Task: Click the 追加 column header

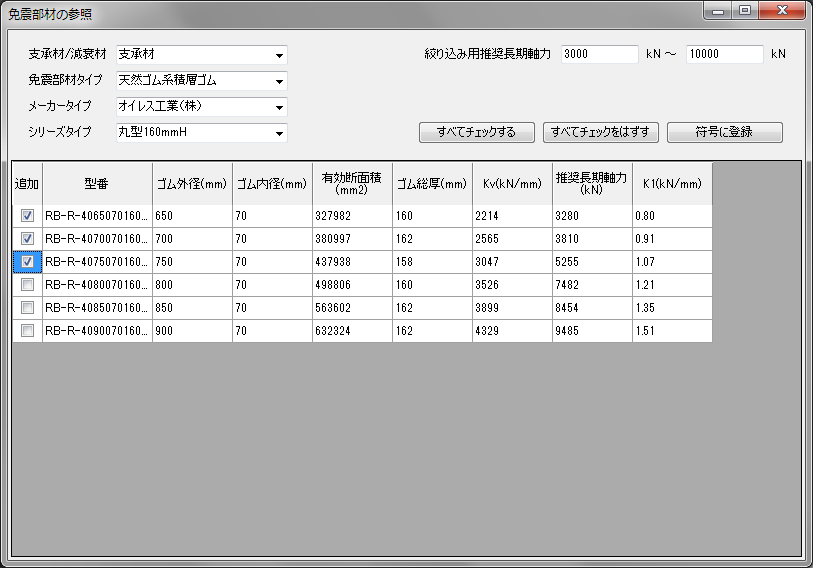Action: point(27,184)
